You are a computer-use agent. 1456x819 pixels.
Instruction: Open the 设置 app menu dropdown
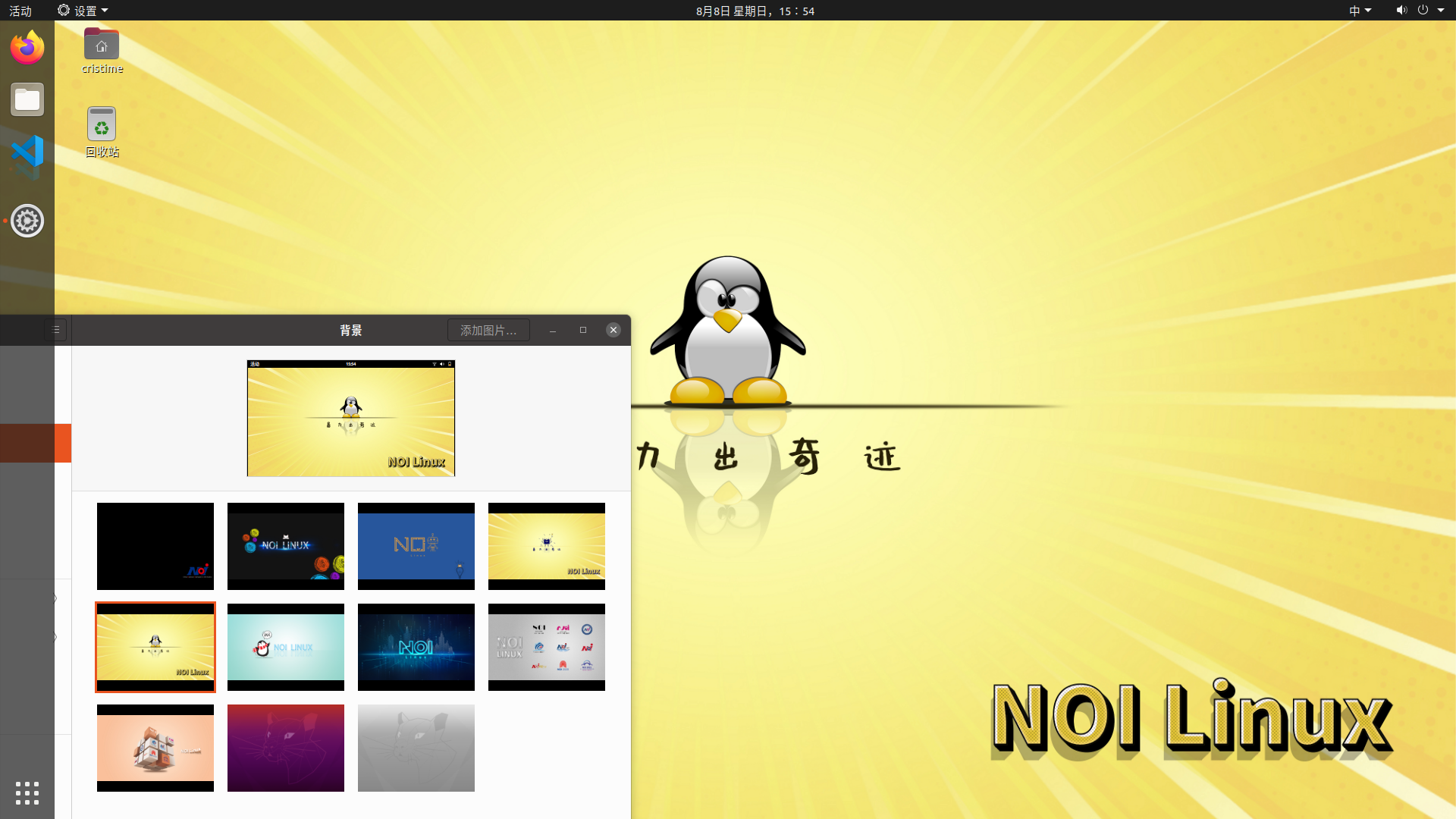83,11
